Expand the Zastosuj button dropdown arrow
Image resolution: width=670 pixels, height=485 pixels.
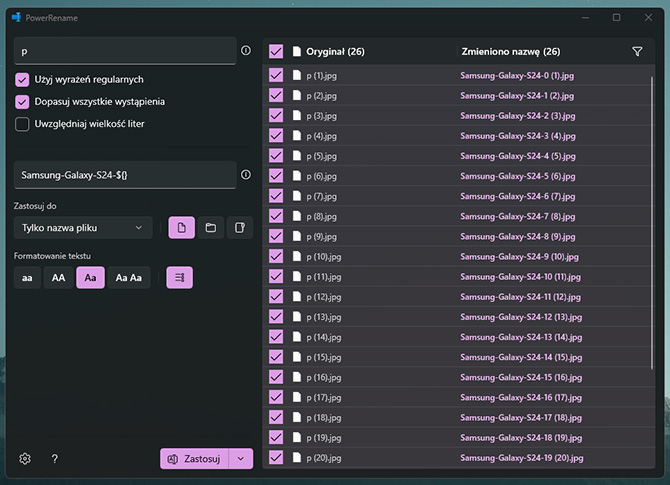pyautogui.click(x=241, y=459)
